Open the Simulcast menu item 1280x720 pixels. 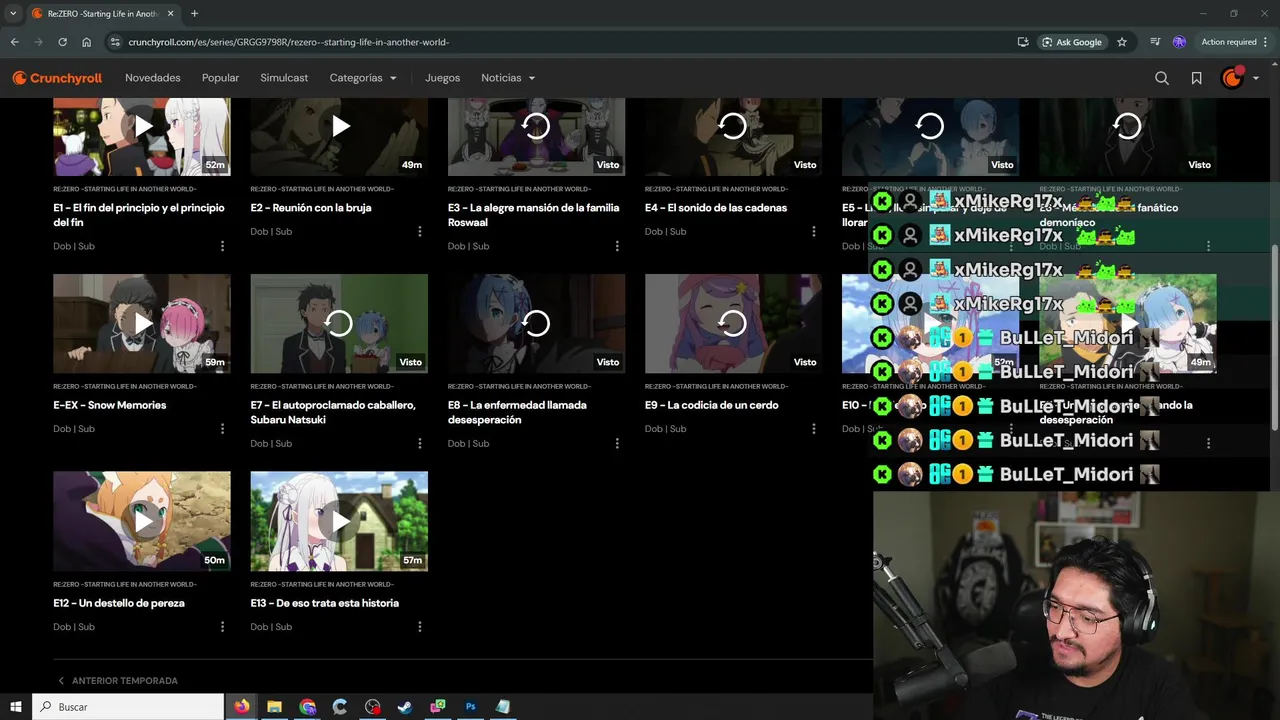click(284, 78)
